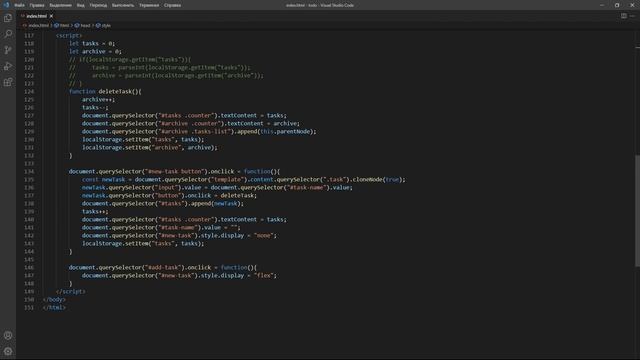Open the Search view in activity bar
The width and height of the screenshot is (640, 360).
click(8, 34)
